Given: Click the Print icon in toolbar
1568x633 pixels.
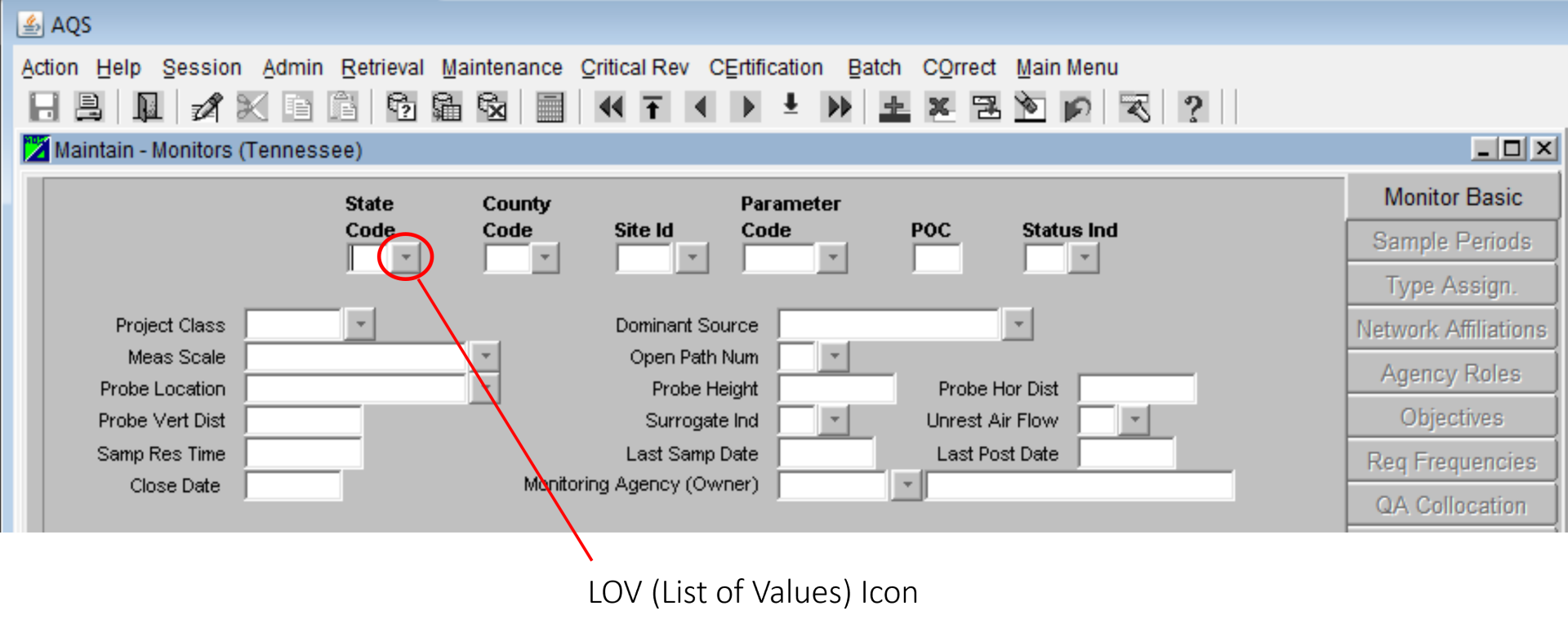Looking at the screenshot, I should click(x=88, y=107).
